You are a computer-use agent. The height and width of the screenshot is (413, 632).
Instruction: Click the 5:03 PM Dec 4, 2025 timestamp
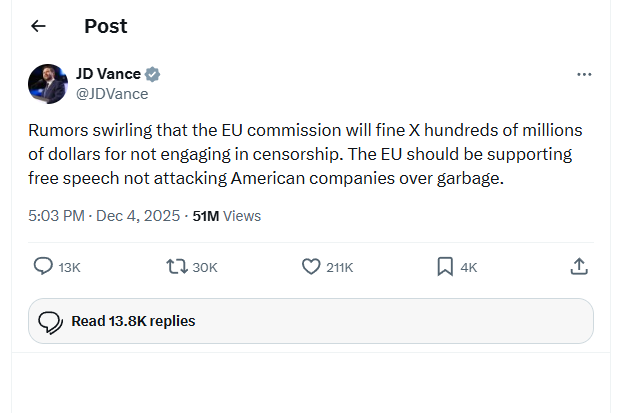(103, 215)
